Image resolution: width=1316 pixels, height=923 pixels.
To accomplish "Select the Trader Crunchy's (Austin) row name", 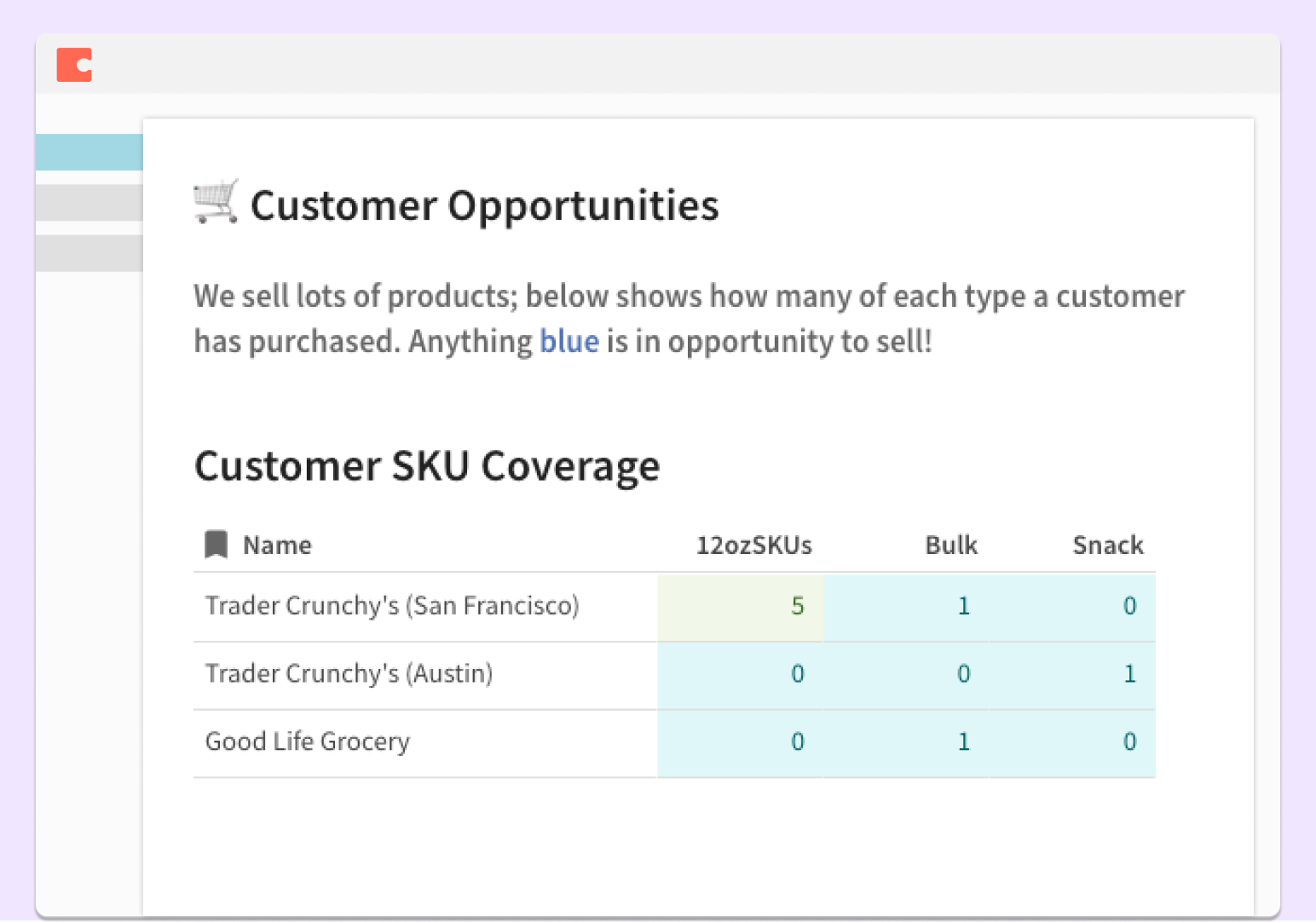I will pos(349,674).
